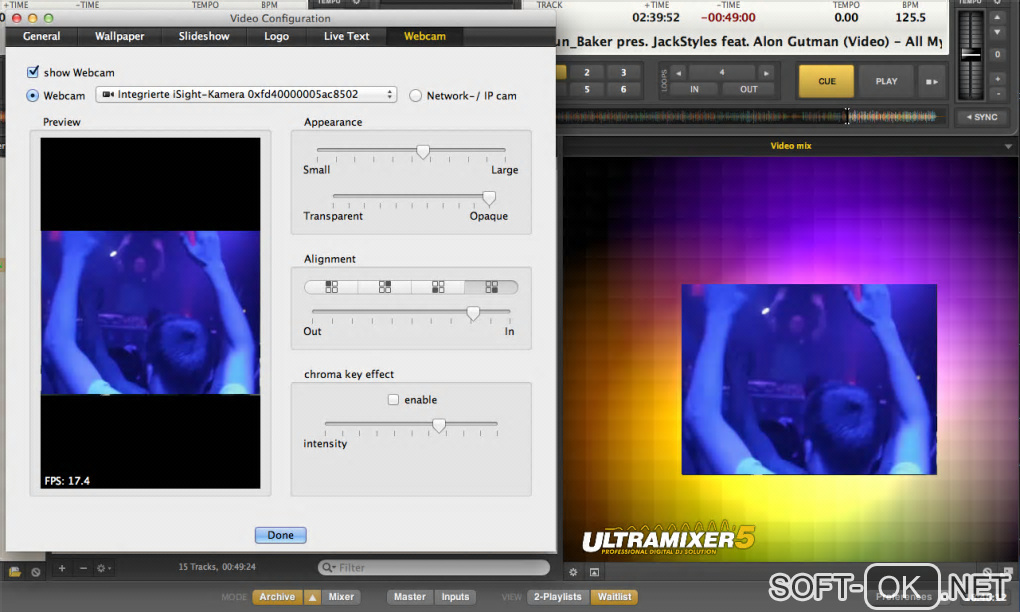Select the Waitlist view
The image size is (1020, 612).
tap(614, 596)
